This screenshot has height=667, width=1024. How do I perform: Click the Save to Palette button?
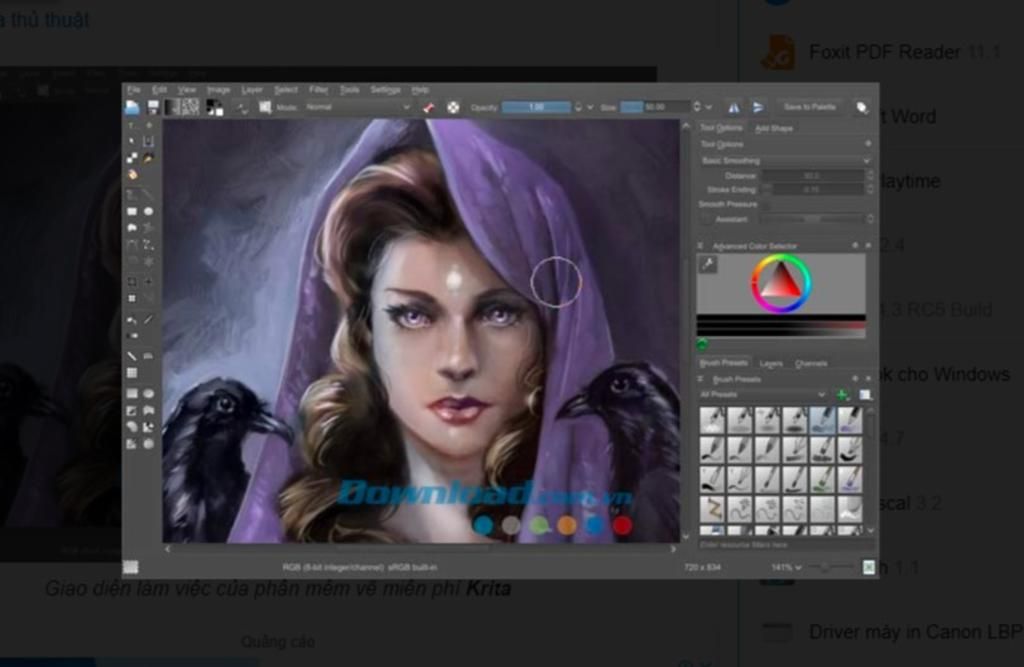(x=810, y=107)
